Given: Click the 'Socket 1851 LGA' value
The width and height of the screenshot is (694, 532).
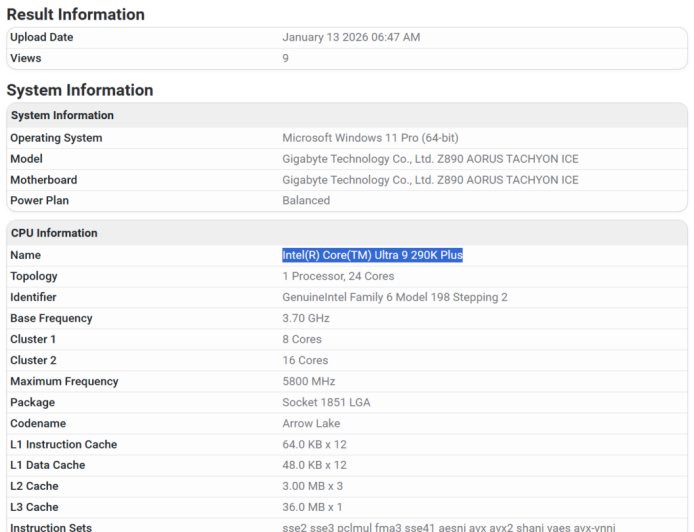Looking at the screenshot, I should (326, 402).
